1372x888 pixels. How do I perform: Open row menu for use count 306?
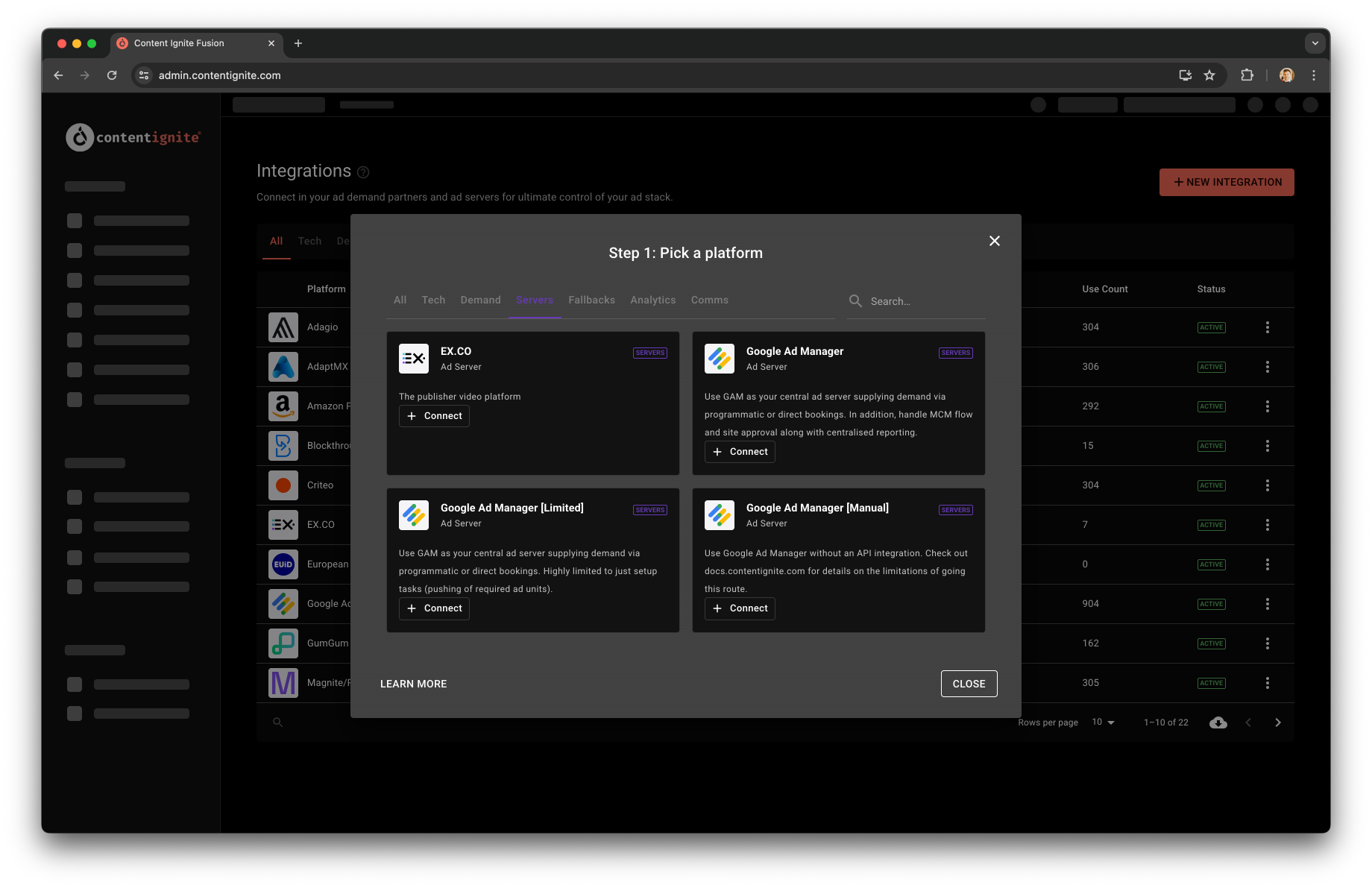(1268, 367)
